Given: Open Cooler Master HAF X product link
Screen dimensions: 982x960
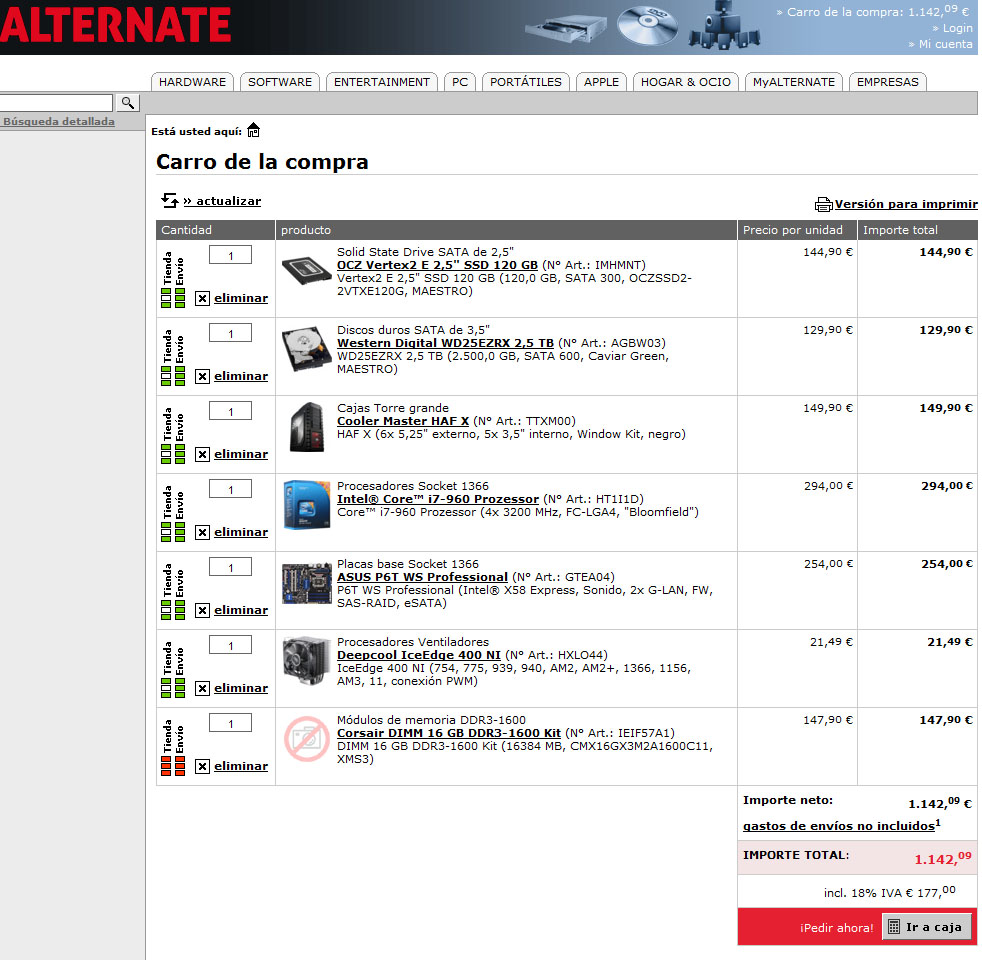Looking at the screenshot, I should (x=403, y=421).
